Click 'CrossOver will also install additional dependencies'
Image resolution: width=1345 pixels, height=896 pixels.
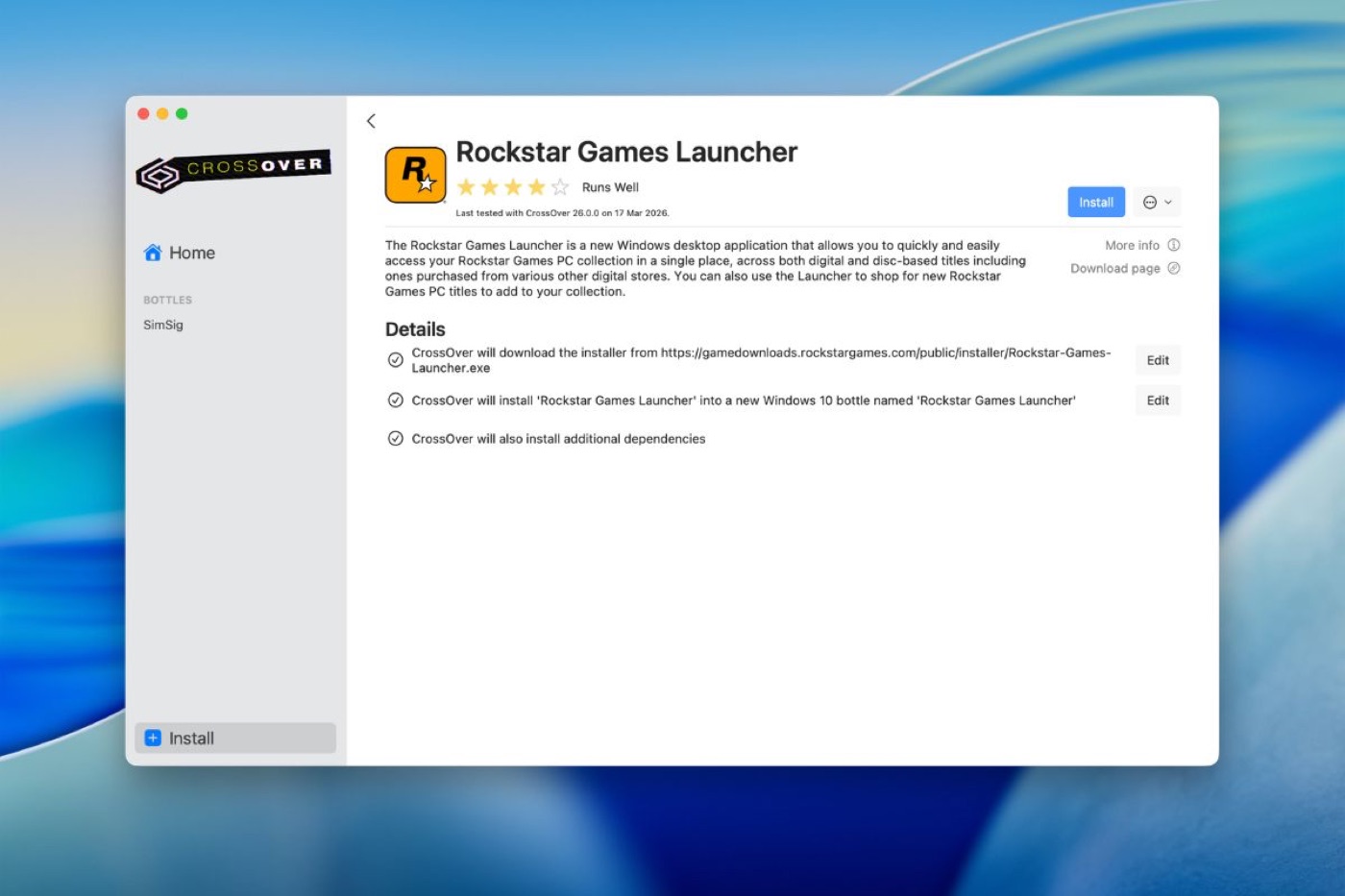coord(558,439)
